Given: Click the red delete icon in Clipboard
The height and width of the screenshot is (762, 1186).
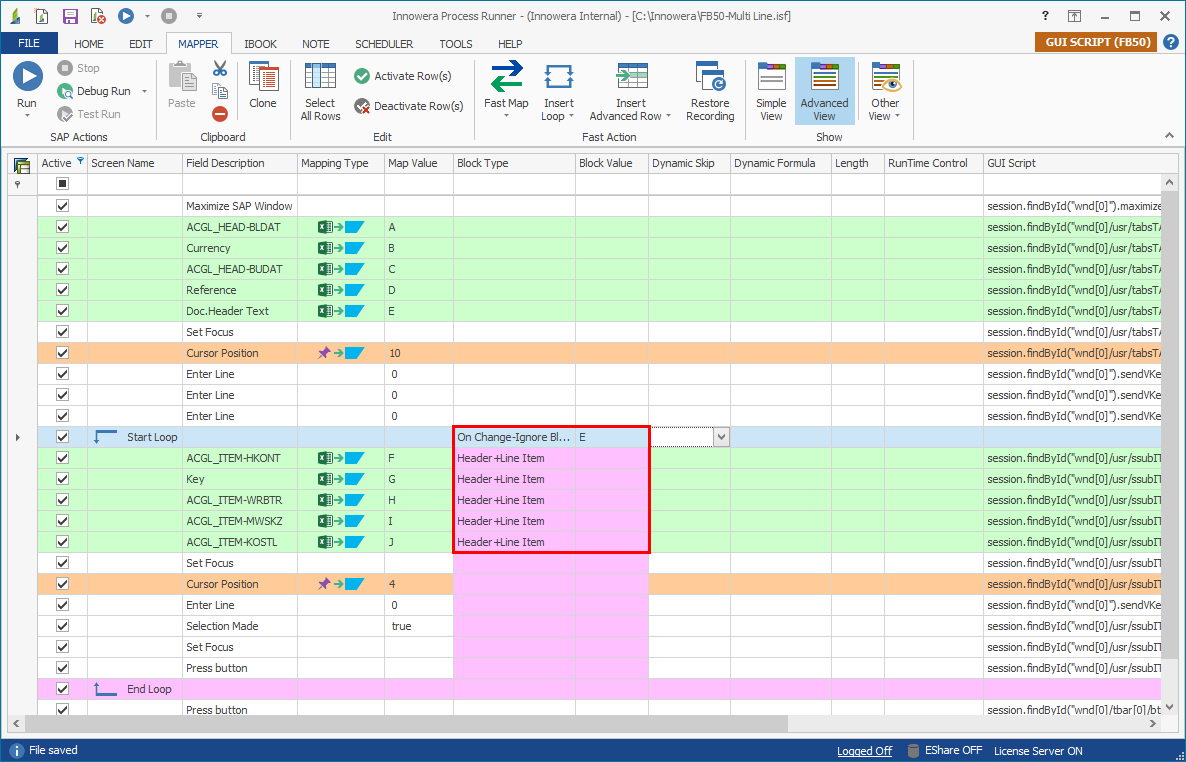Looking at the screenshot, I should pos(220,114).
